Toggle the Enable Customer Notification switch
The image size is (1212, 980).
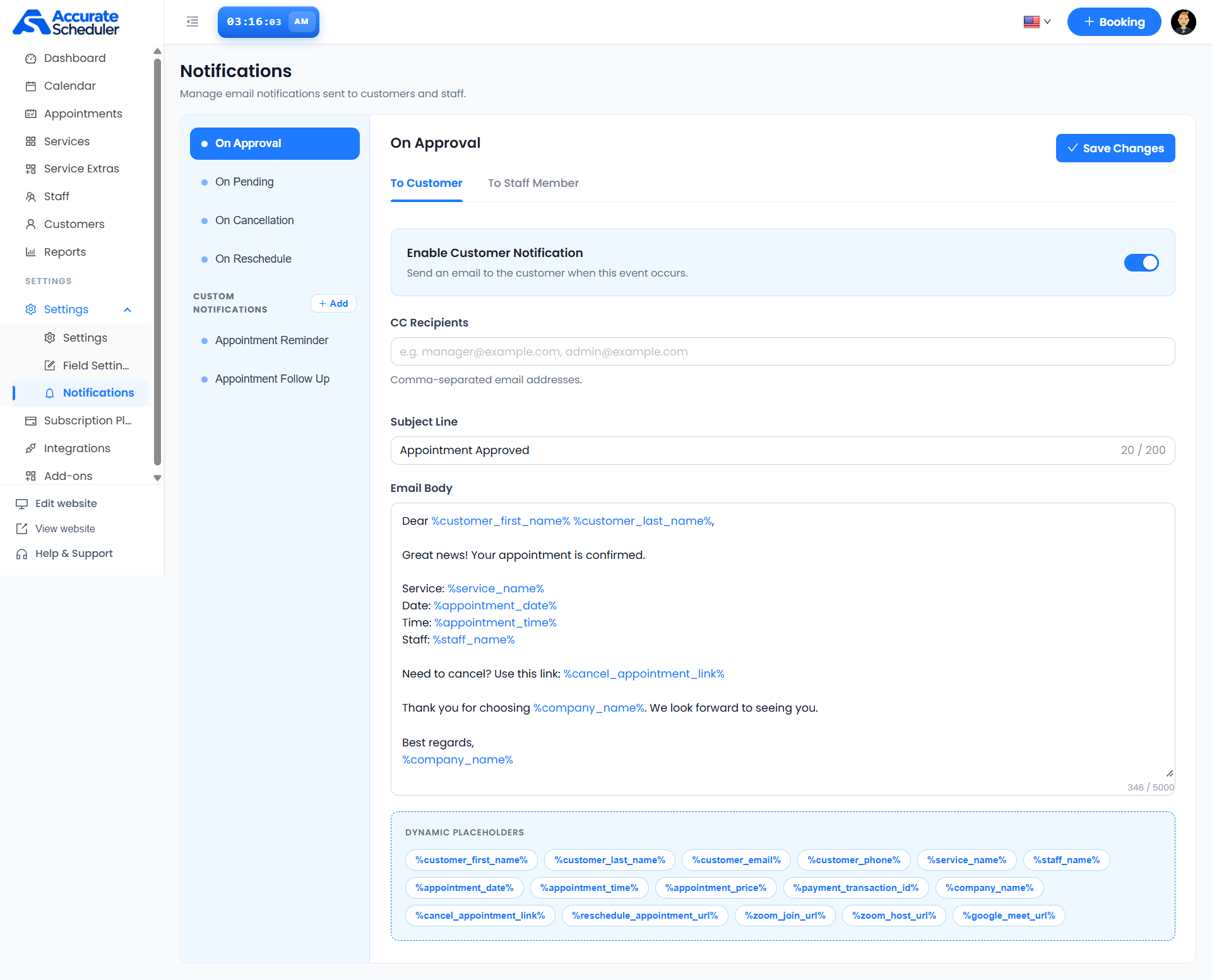[x=1141, y=263]
